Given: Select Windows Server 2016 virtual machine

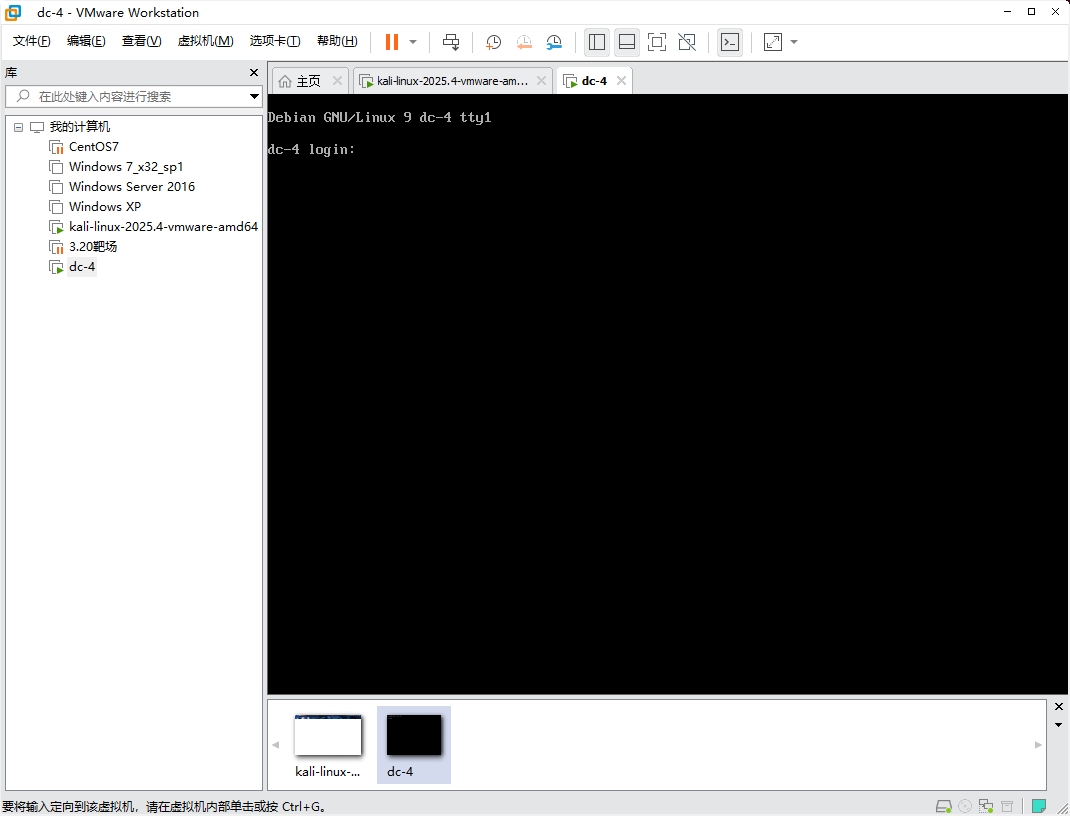Looking at the screenshot, I should pyautogui.click(x=132, y=186).
